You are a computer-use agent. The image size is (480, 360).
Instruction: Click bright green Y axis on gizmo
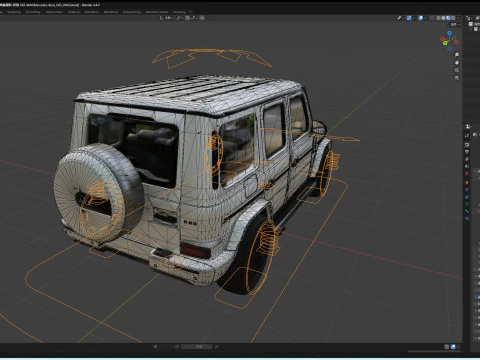445,43
